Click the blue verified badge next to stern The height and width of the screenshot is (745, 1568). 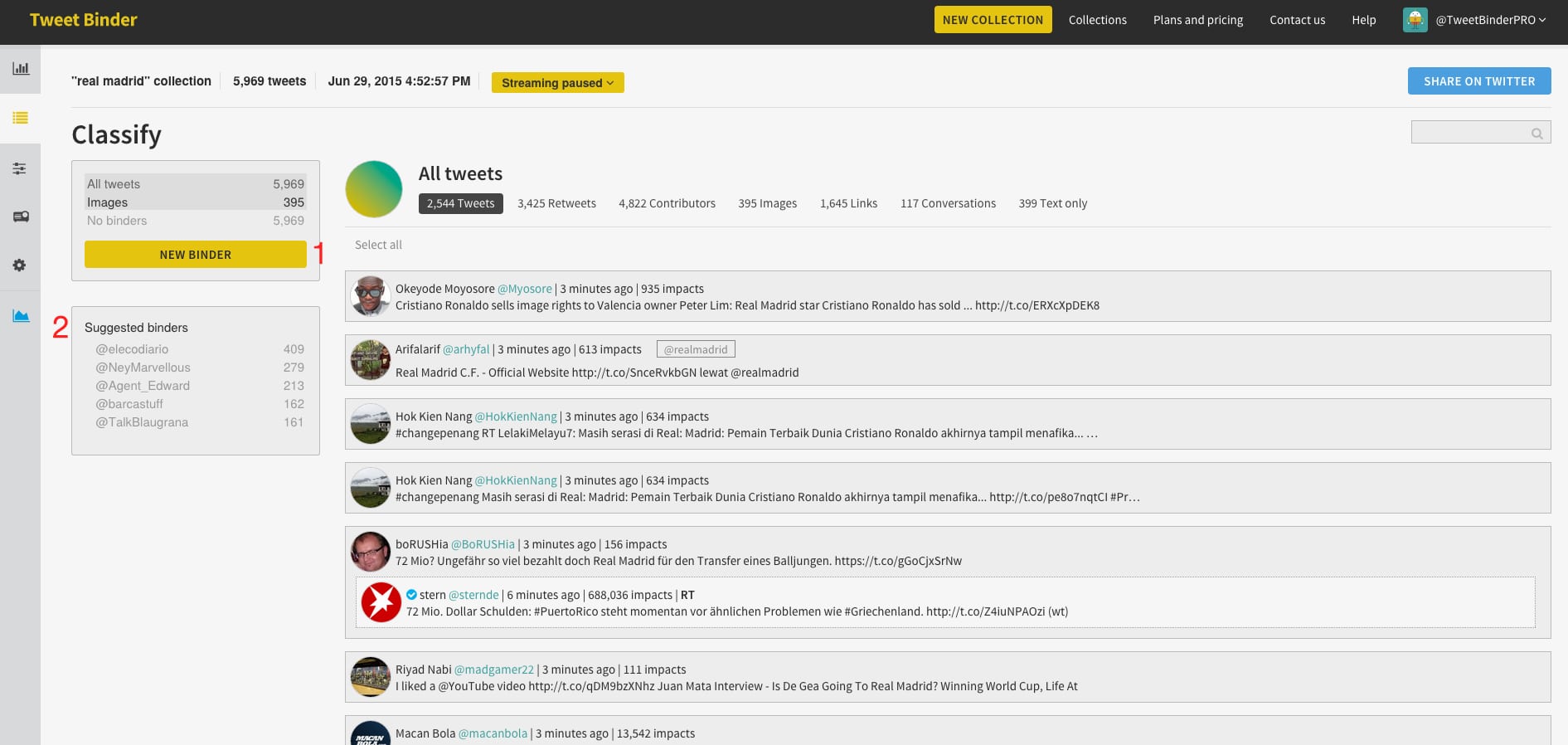point(411,594)
